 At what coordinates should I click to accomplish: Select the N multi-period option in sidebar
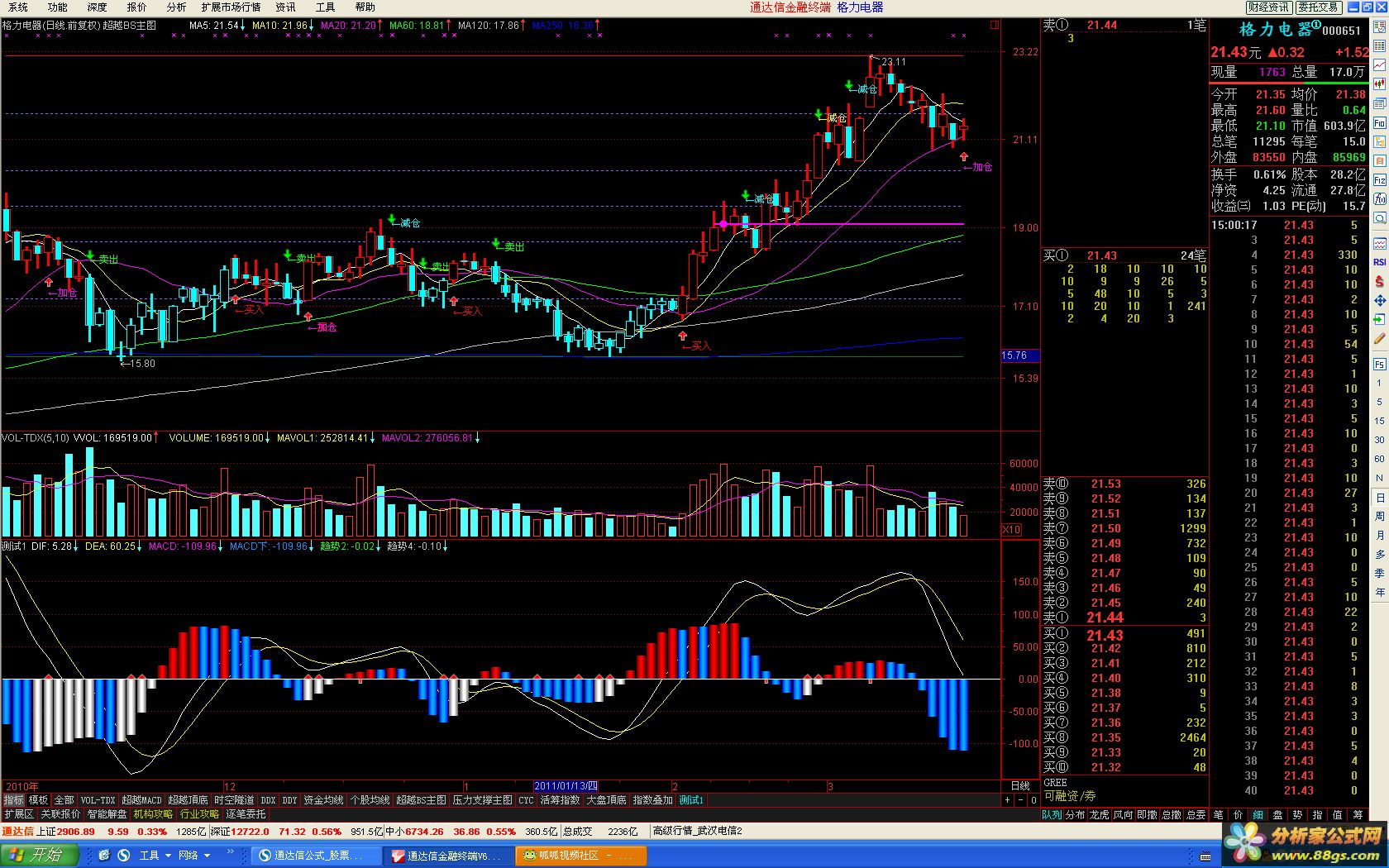click(1379, 478)
